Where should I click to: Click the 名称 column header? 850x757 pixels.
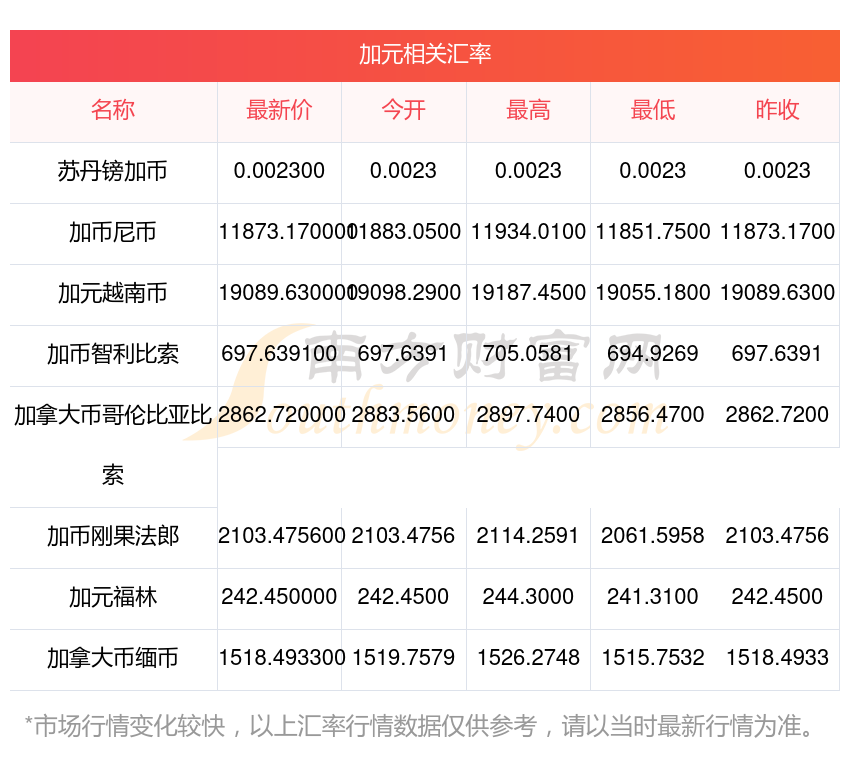113,110
